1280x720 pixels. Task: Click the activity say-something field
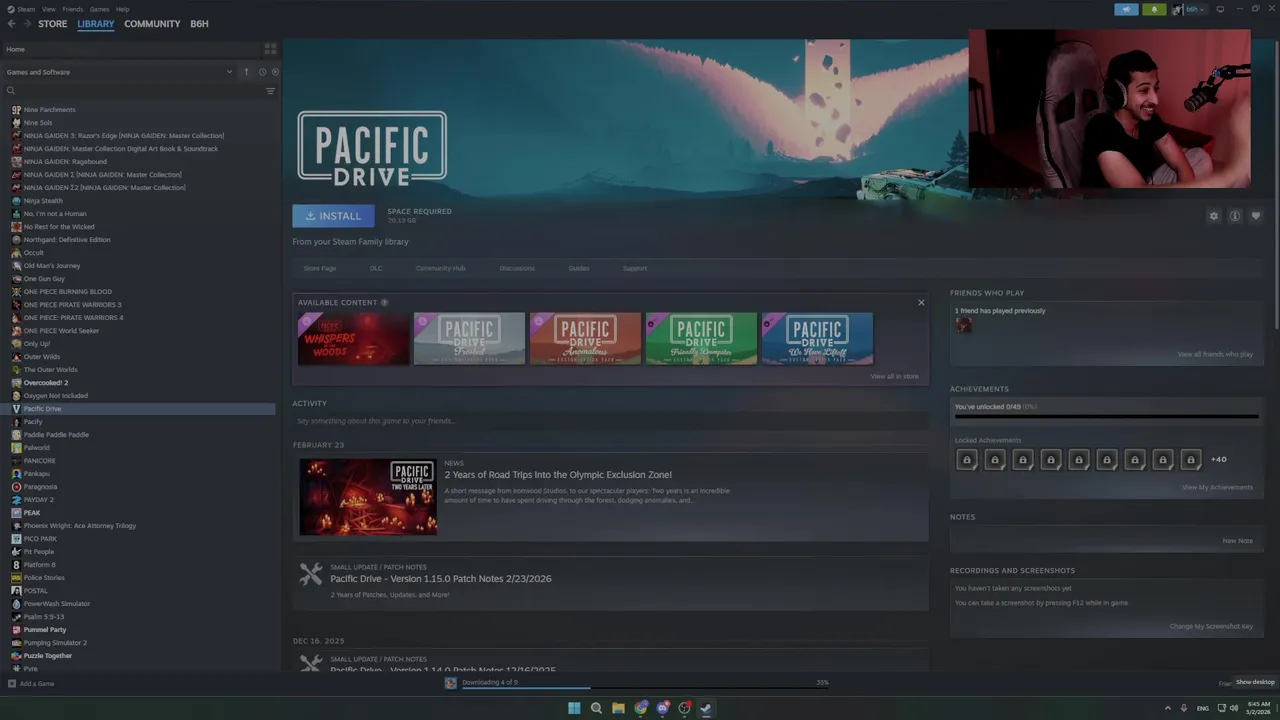pyautogui.click(x=610, y=421)
